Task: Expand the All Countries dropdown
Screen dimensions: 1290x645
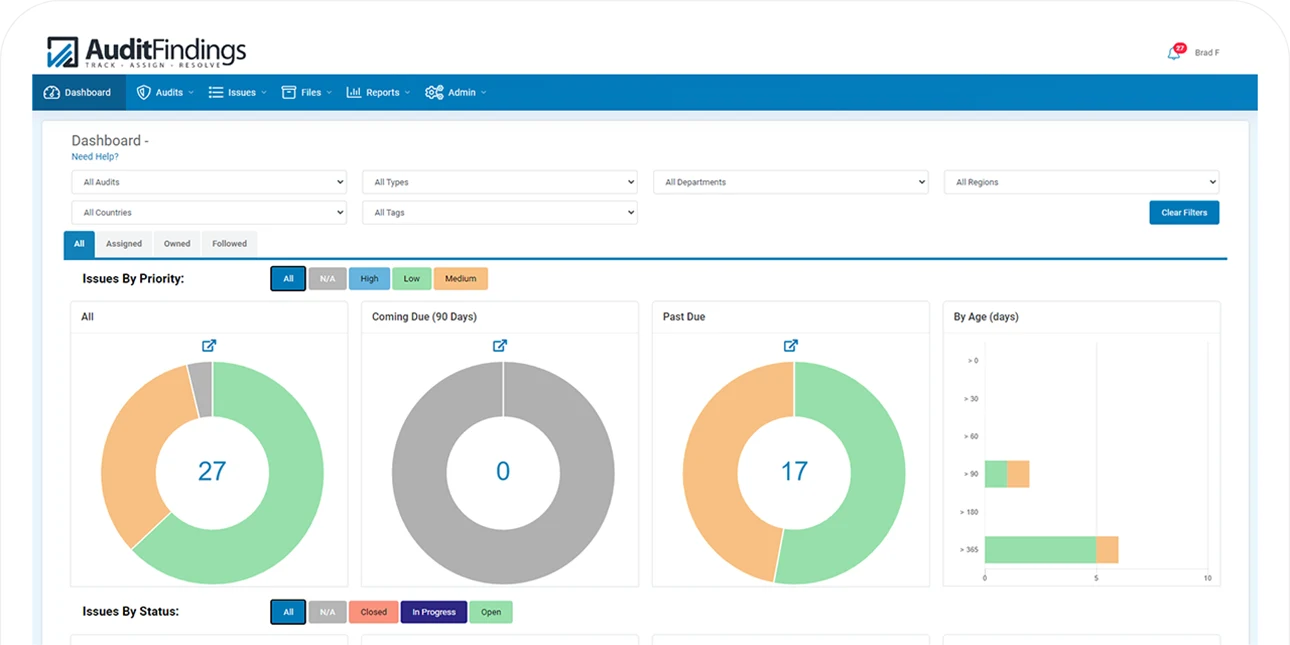Action: click(x=209, y=212)
